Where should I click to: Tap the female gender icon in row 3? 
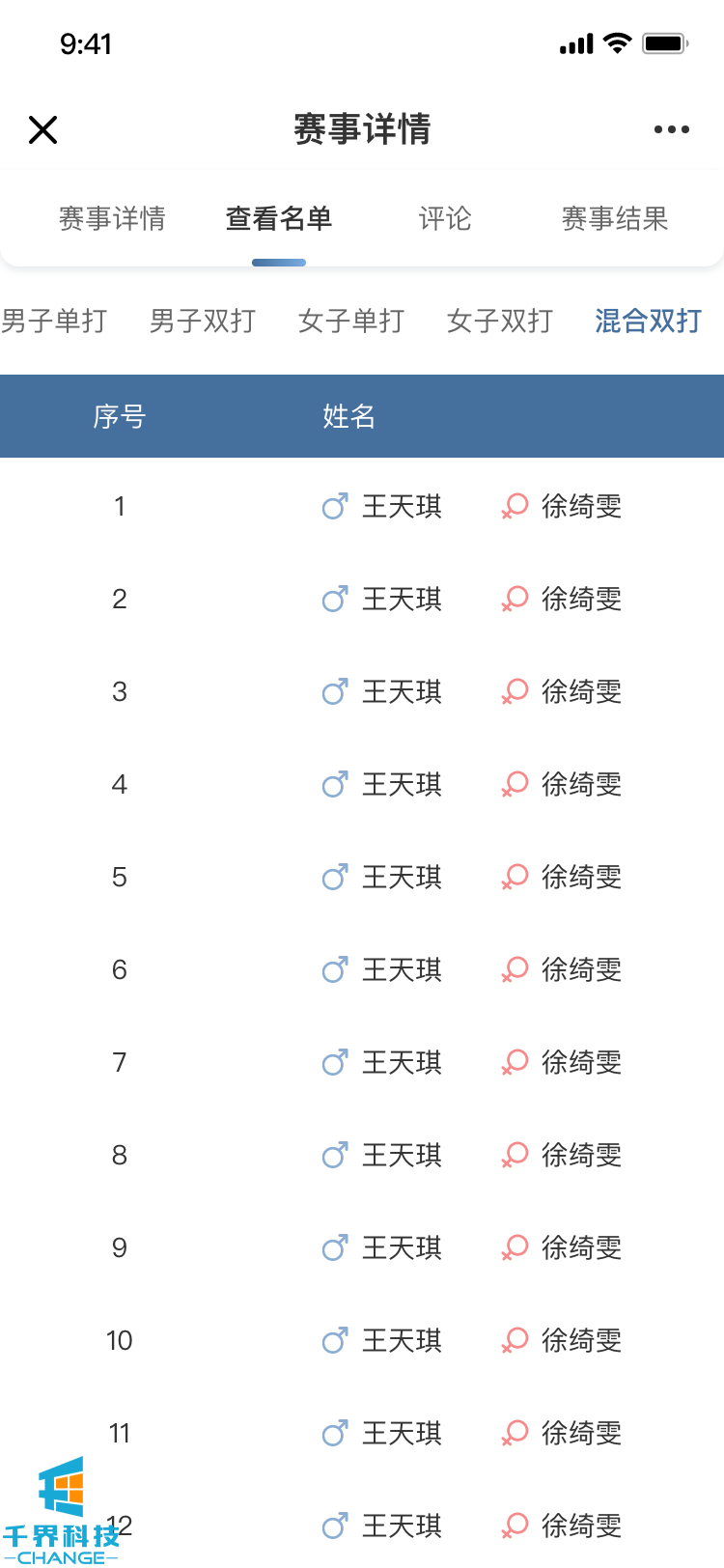click(515, 691)
